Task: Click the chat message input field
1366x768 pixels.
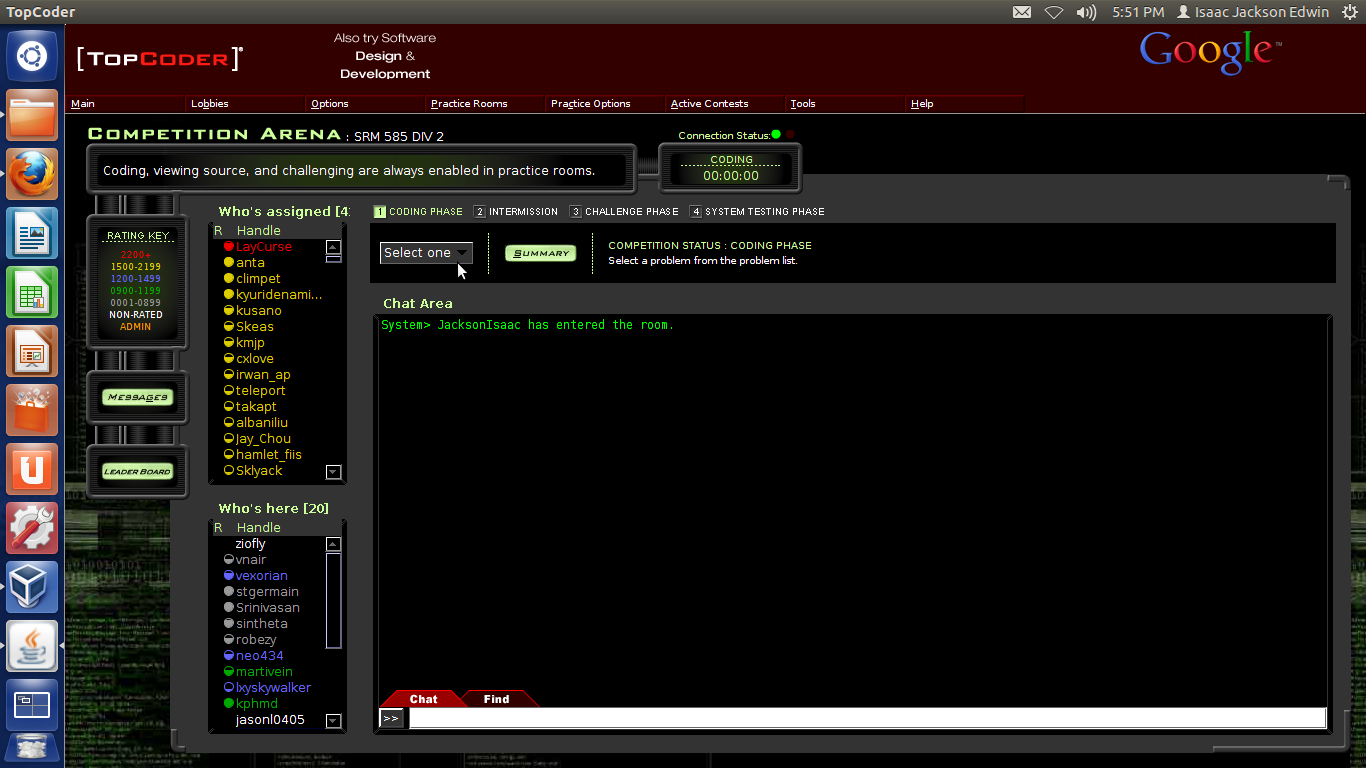Action: click(x=866, y=718)
